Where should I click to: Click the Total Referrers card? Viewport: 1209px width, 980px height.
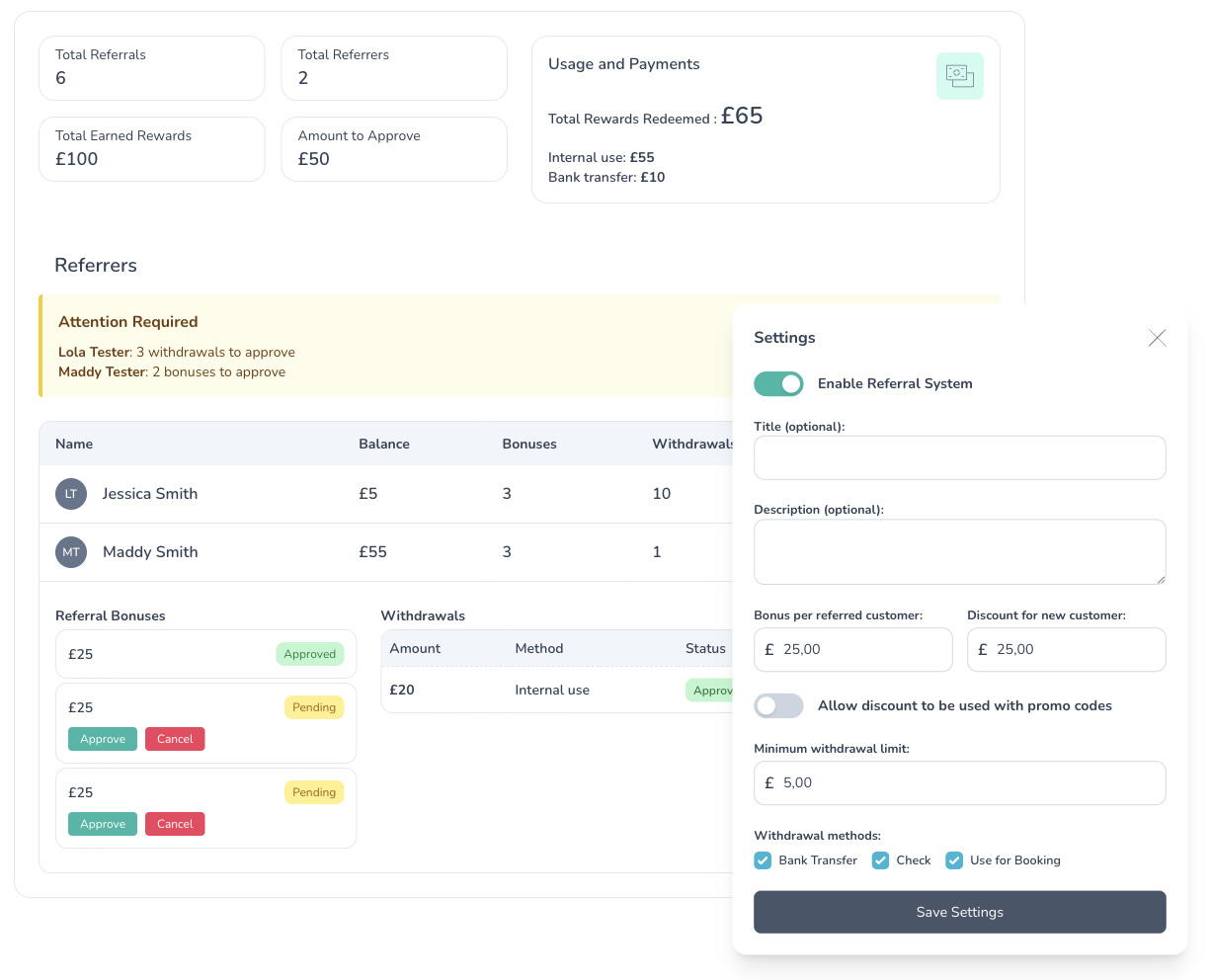click(x=394, y=68)
